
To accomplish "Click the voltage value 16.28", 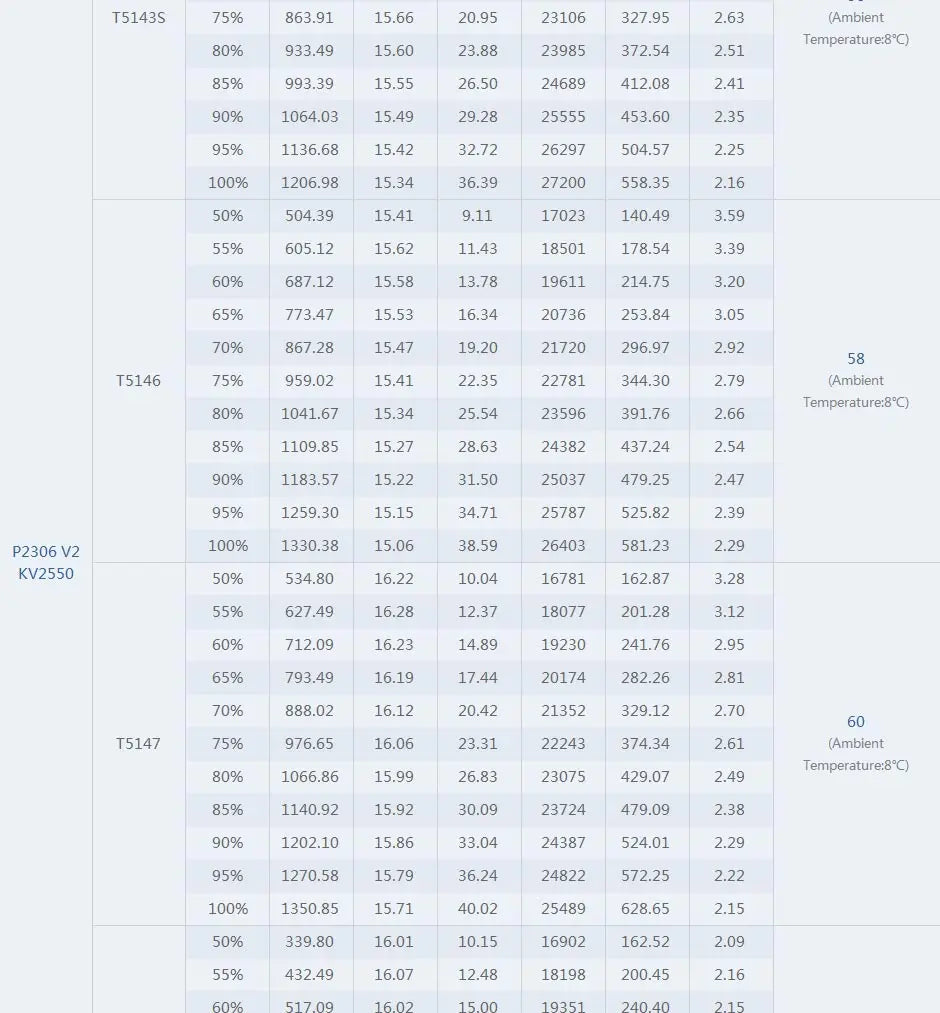I will 394,612.
